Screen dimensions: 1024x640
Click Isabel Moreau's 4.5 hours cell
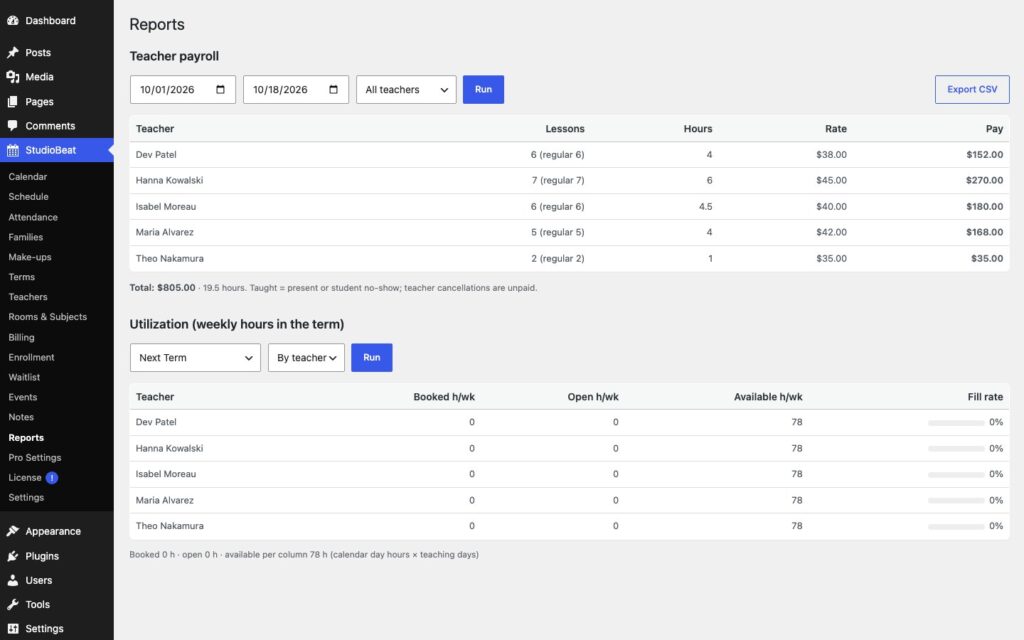click(705, 206)
